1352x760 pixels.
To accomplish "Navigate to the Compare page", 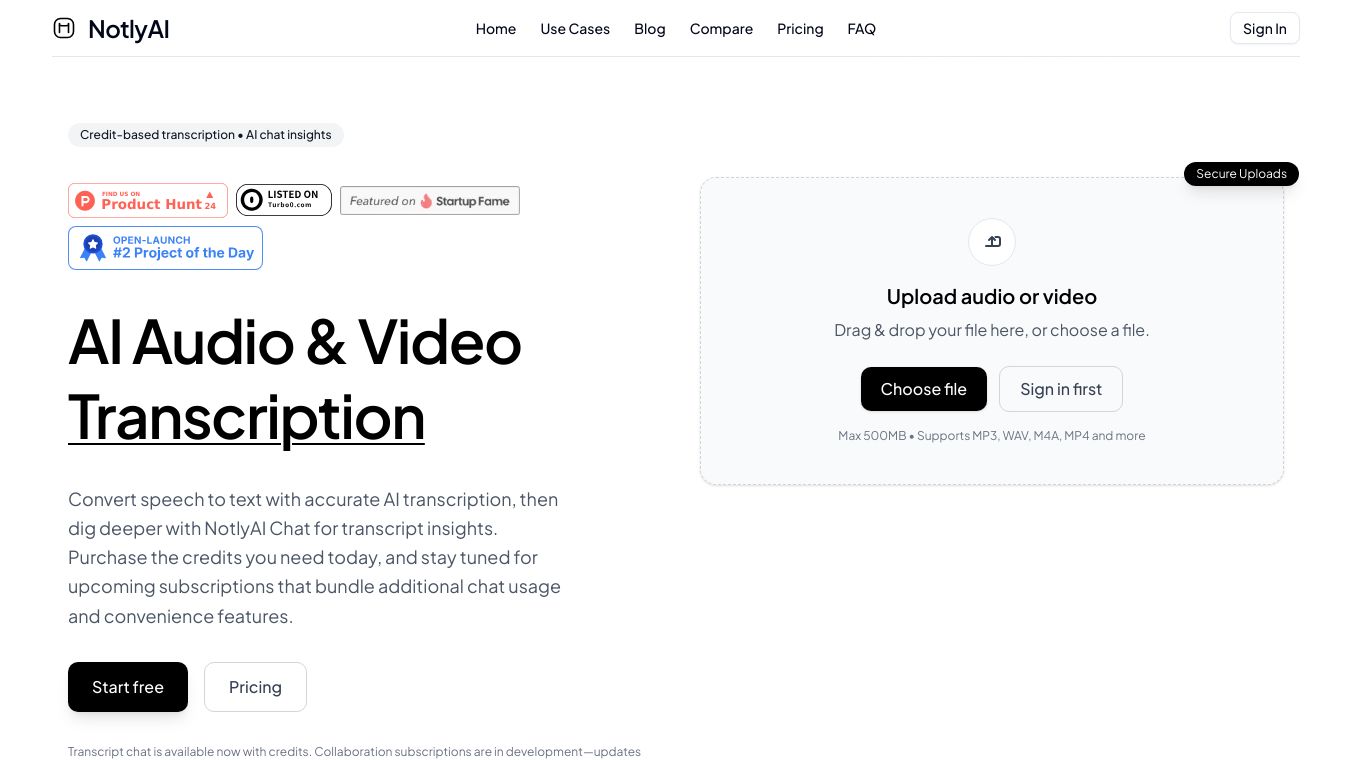I will (x=721, y=29).
